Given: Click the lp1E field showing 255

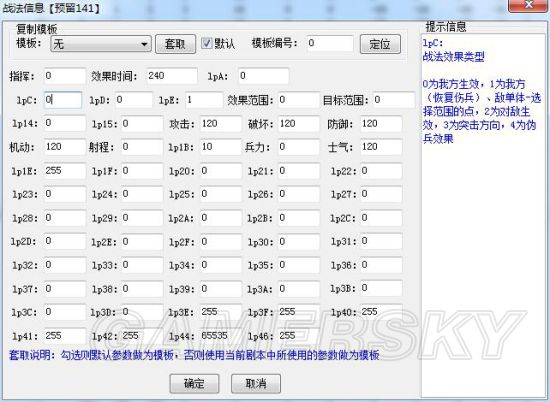Looking at the screenshot, I should click(65, 171).
